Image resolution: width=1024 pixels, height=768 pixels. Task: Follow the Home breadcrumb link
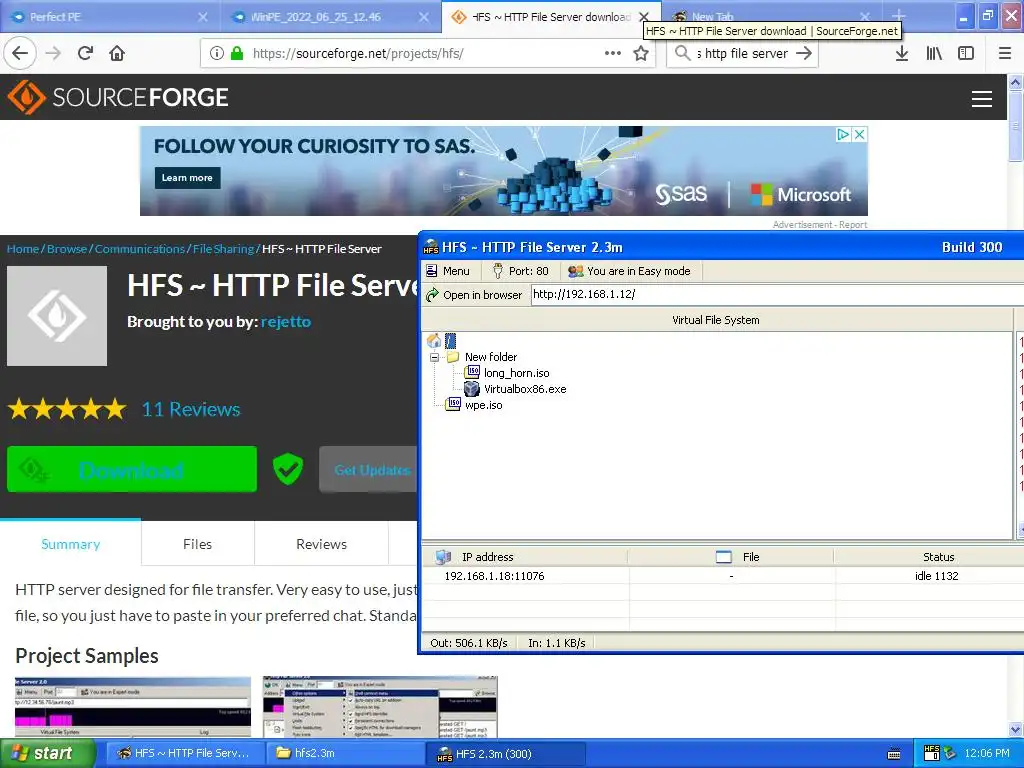click(x=23, y=249)
